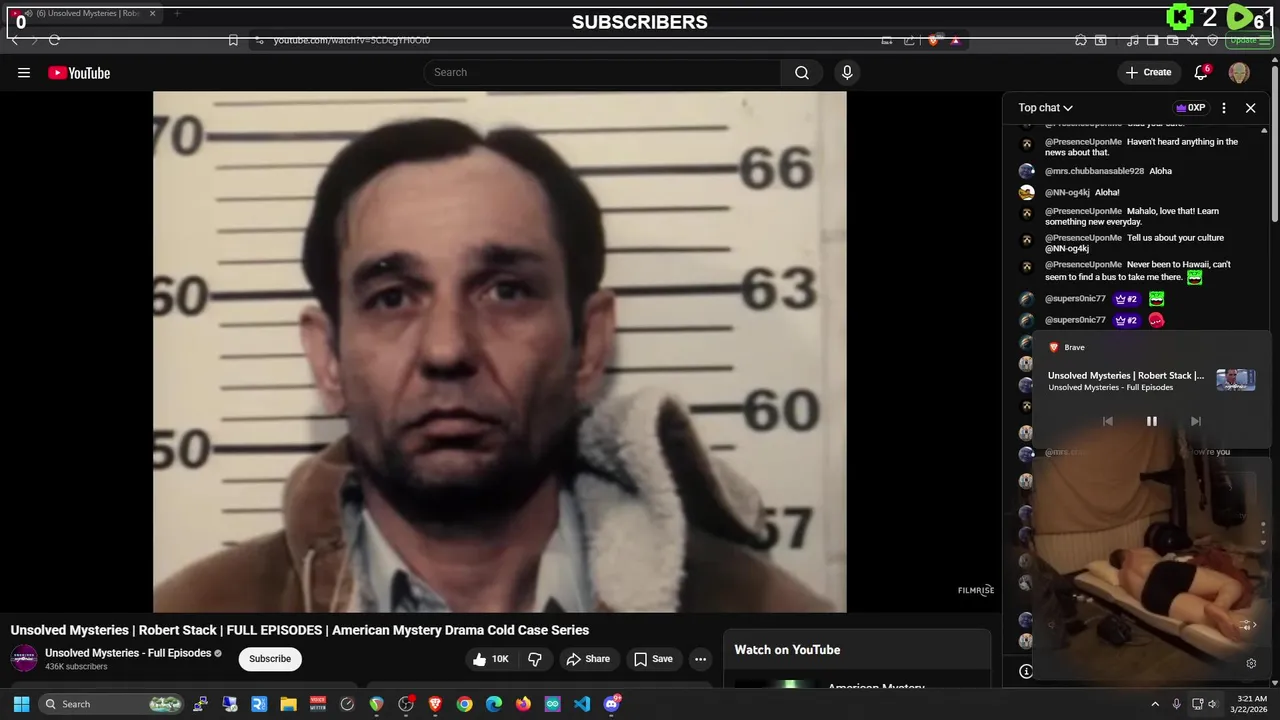Click Brave Shields lion icon in address bar
This screenshot has height=720, width=1280.
click(934, 40)
